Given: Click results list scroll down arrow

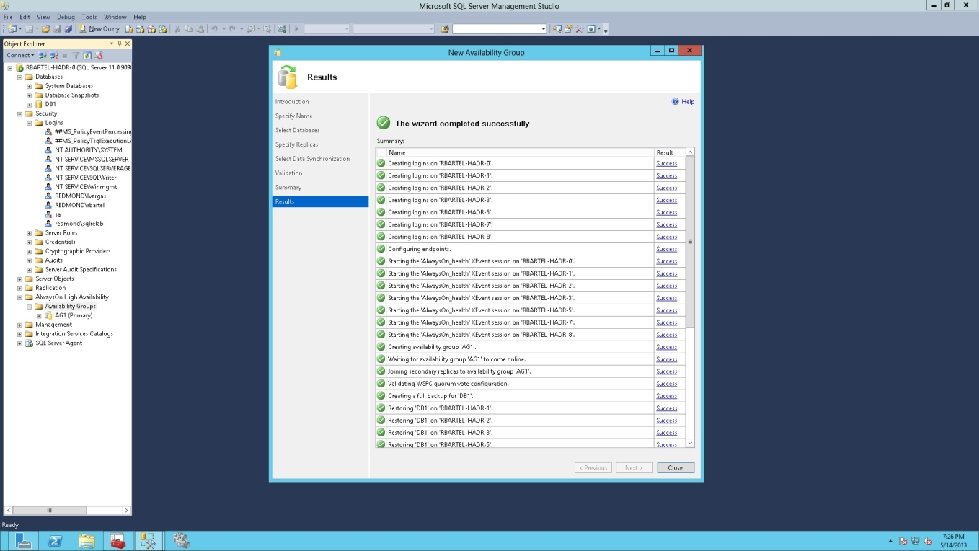Looking at the screenshot, I should click(x=690, y=443).
